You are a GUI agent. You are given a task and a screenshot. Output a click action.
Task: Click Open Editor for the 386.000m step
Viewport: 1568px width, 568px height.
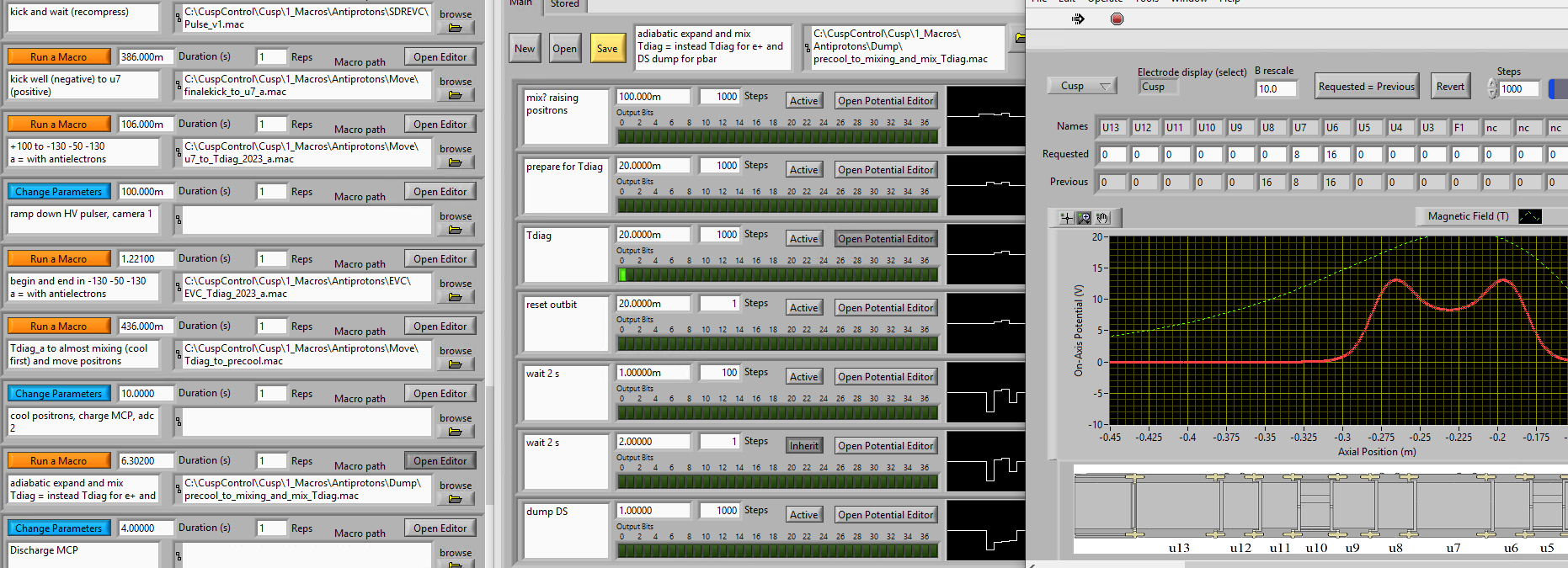coord(440,56)
